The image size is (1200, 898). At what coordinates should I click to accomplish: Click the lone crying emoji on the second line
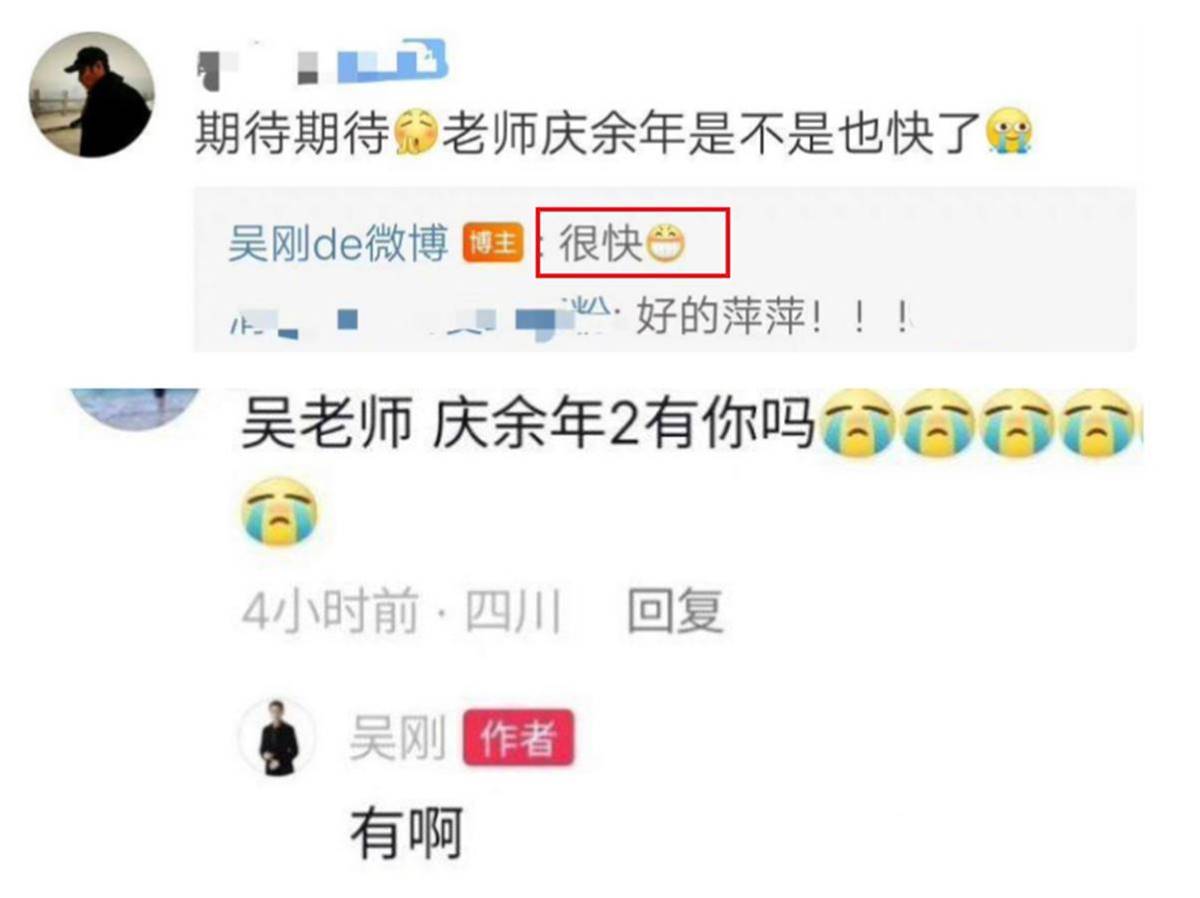[x=280, y=512]
